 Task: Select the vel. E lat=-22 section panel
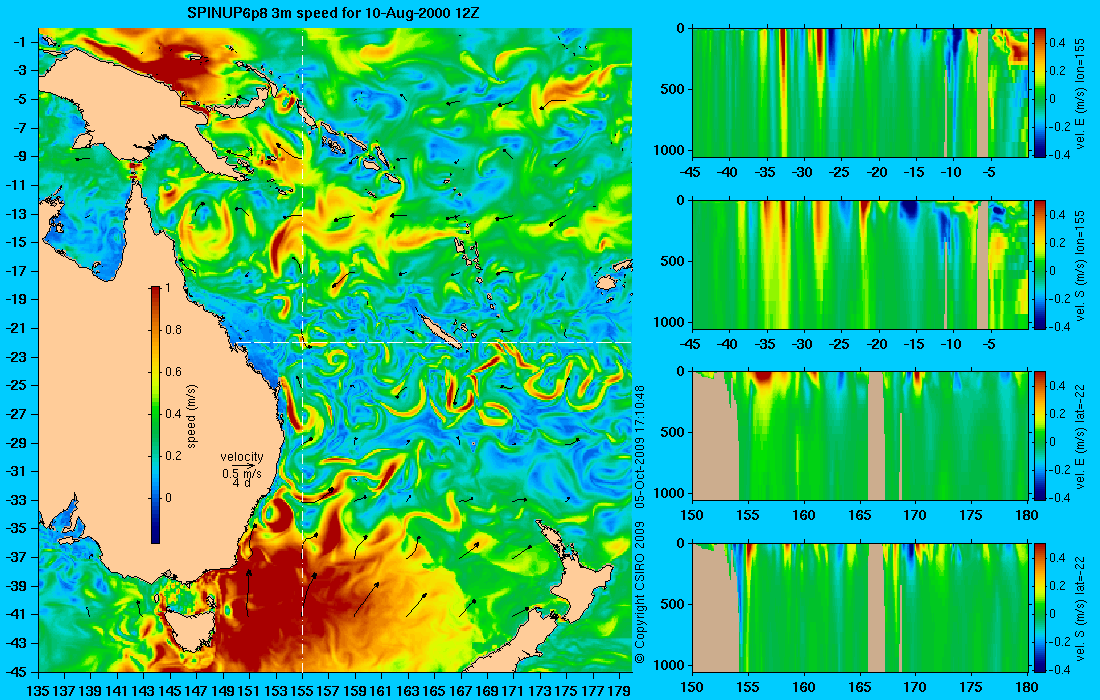[x=860, y=436]
